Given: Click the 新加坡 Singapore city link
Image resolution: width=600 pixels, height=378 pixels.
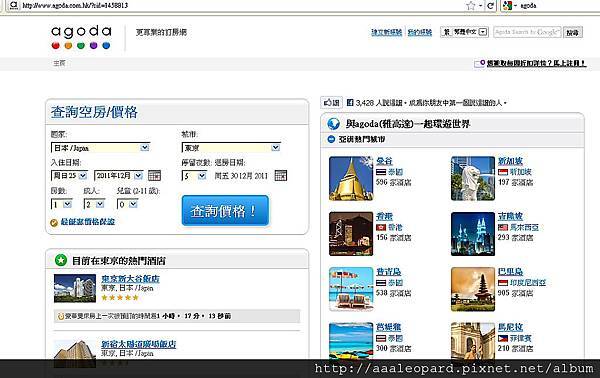Looking at the screenshot, I should click(x=510, y=161).
